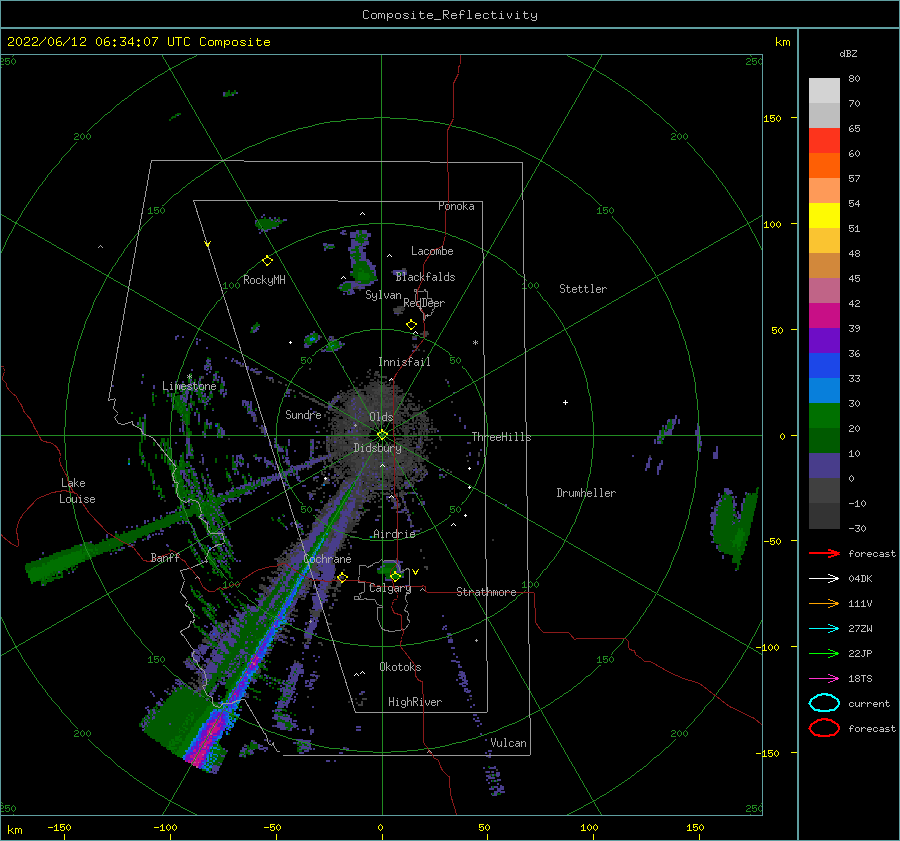The height and width of the screenshot is (841, 900).
Task: Click the Ponoka town label
Action: tap(456, 206)
